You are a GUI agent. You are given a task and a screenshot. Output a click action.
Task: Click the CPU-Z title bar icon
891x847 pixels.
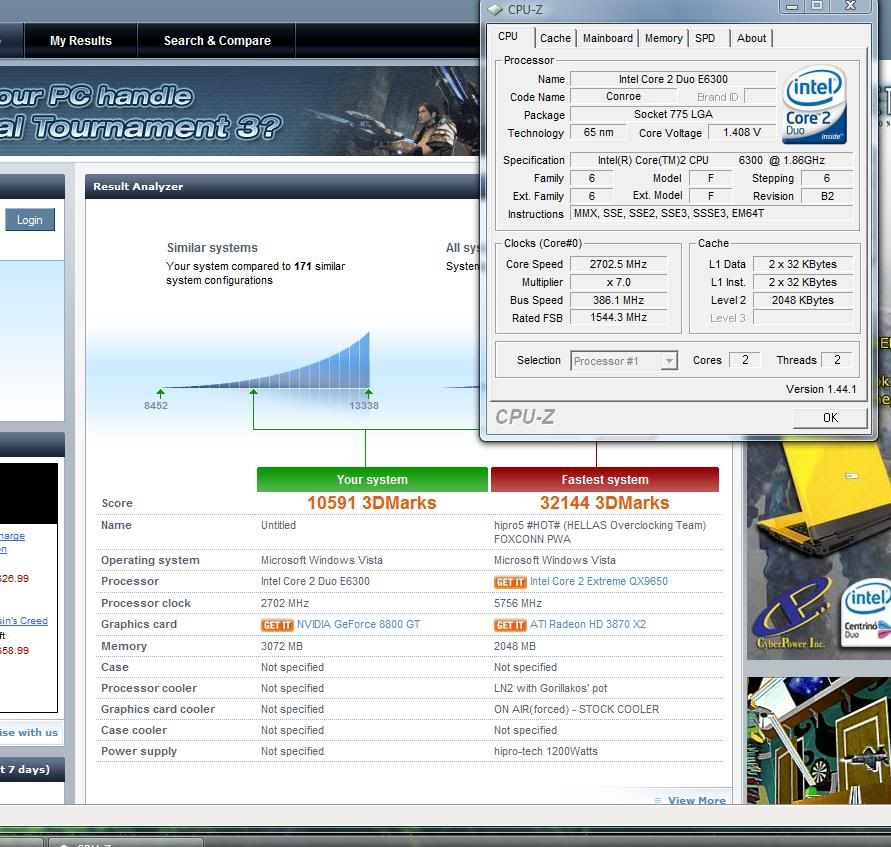(x=496, y=10)
